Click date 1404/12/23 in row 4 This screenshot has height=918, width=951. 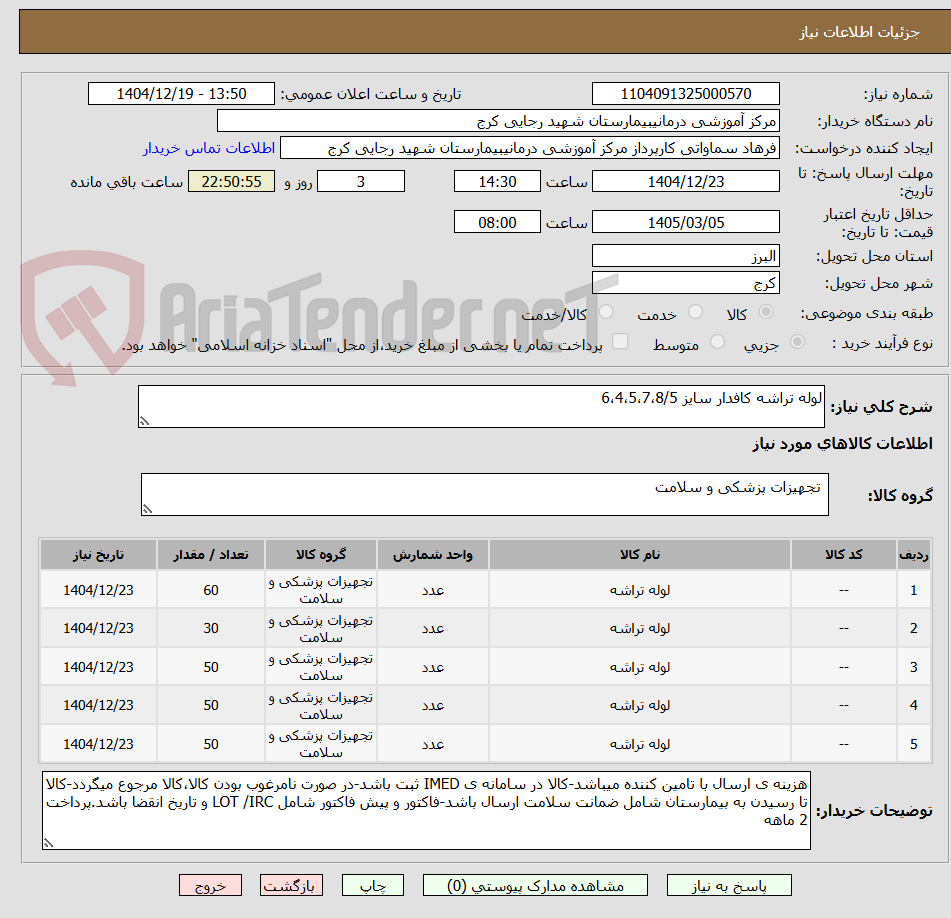tap(98, 705)
